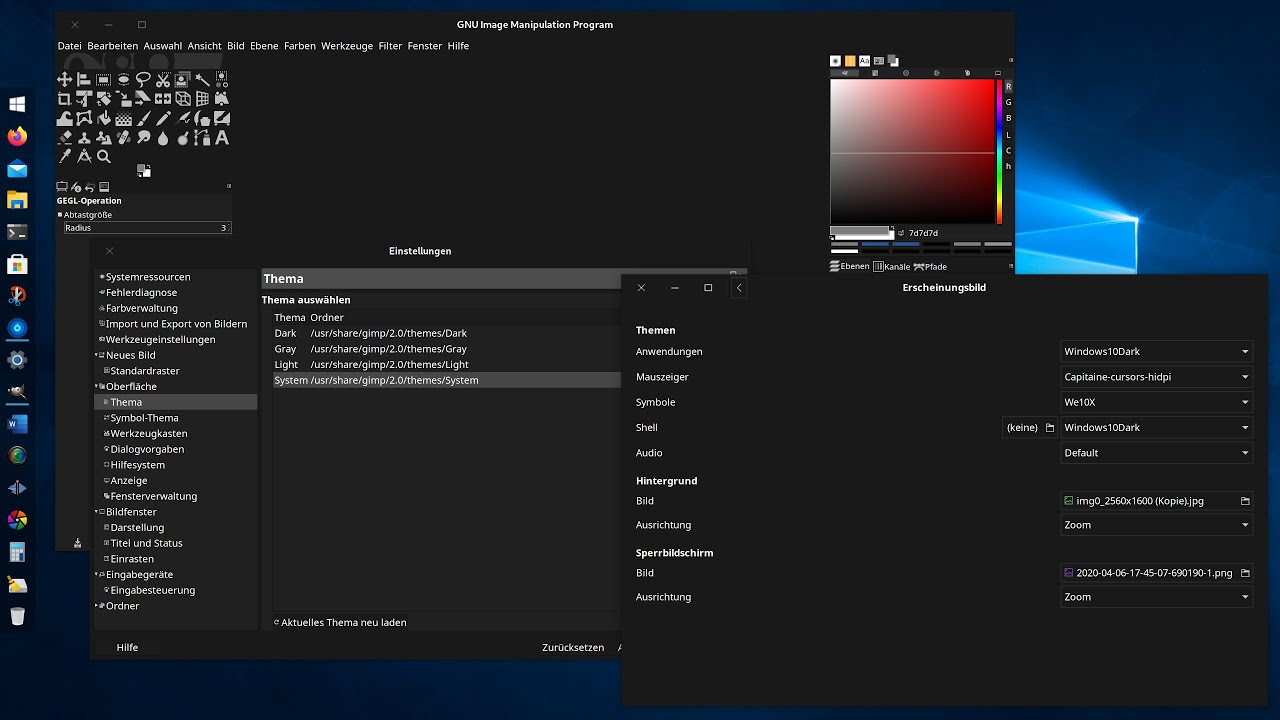Select the Rotate tool icon
1280x720 pixels.
[x=104, y=98]
